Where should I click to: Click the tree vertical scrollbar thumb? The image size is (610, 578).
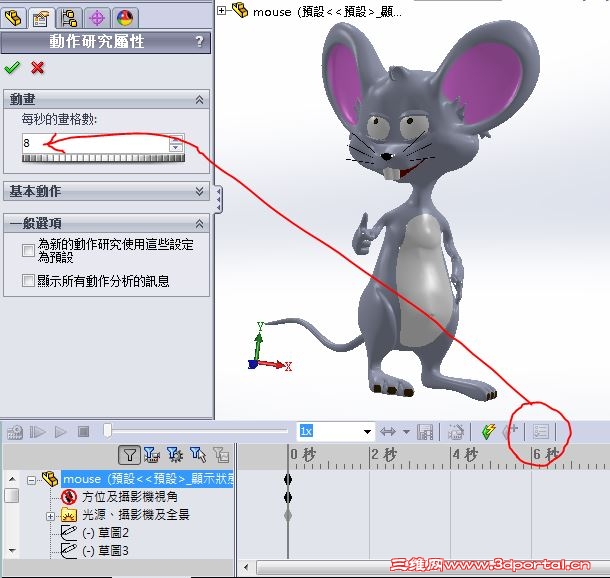(x=12, y=496)
